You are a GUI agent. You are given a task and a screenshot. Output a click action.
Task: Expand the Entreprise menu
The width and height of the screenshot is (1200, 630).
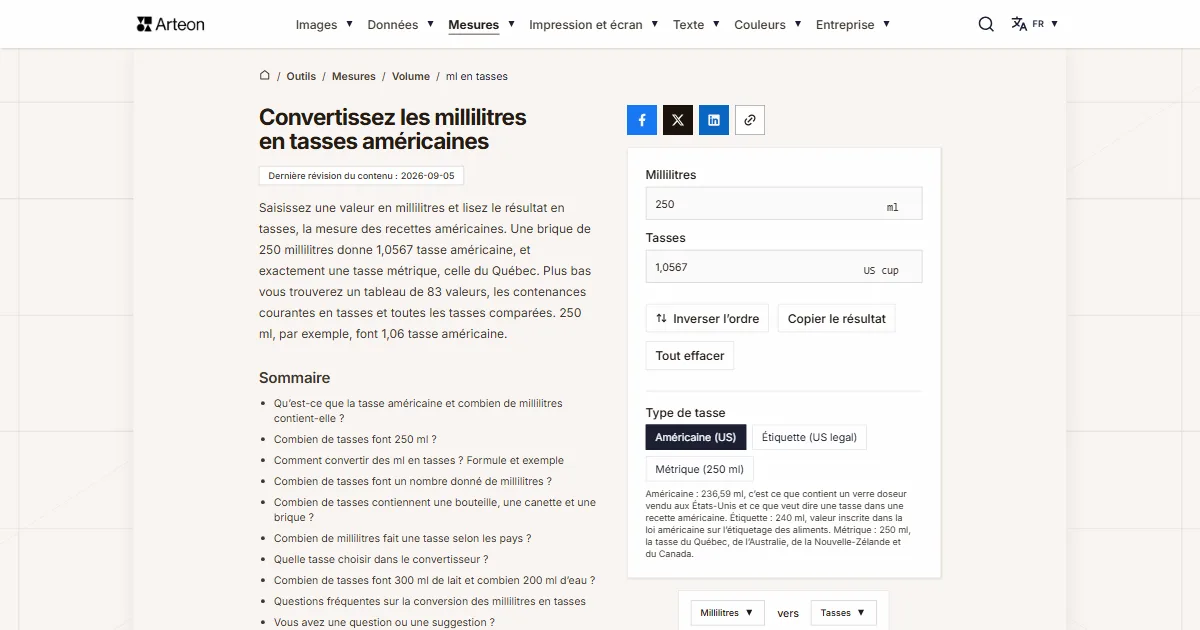tap(853, 24)
